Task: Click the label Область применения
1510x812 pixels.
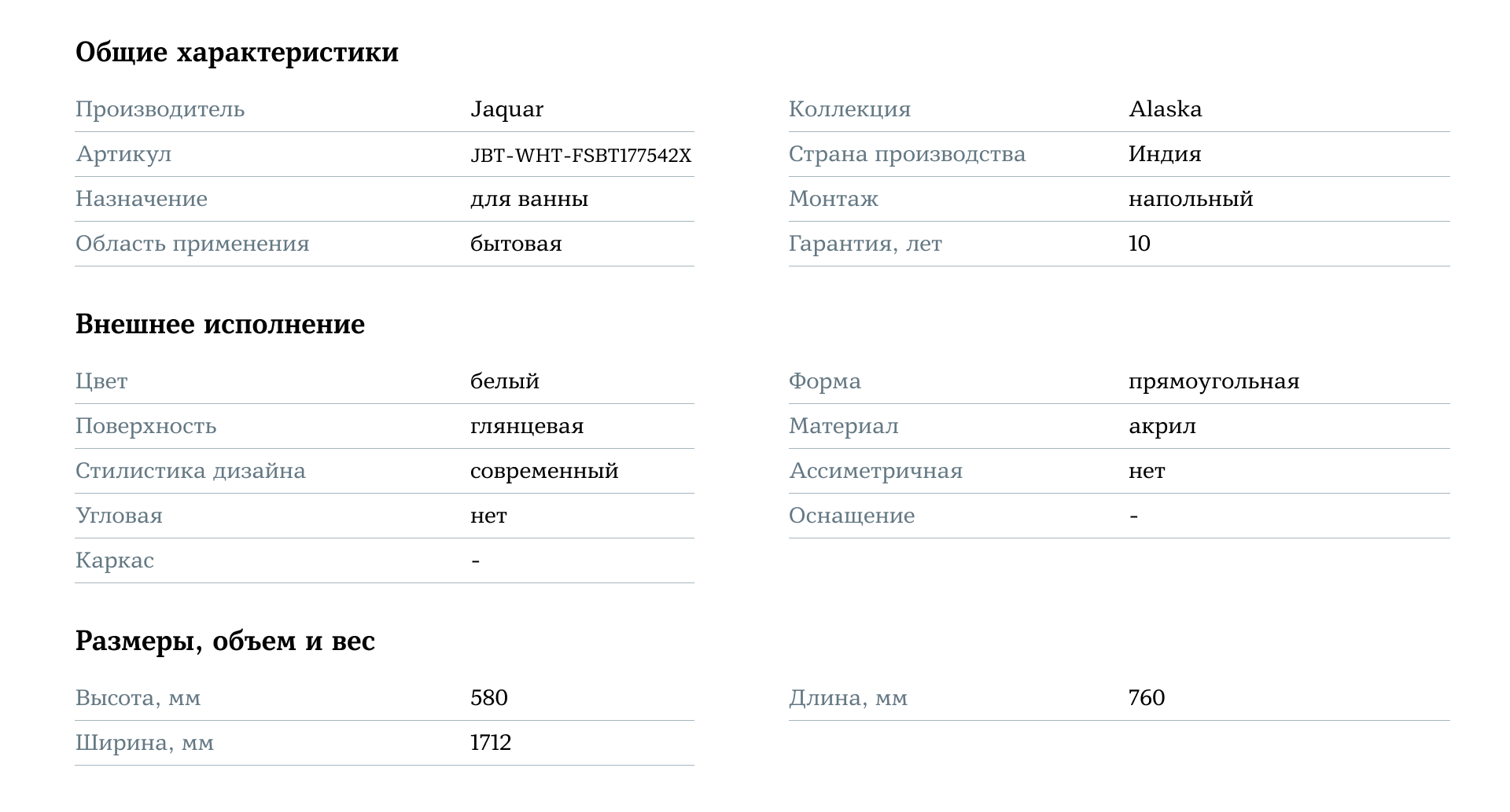Action: 193,244
